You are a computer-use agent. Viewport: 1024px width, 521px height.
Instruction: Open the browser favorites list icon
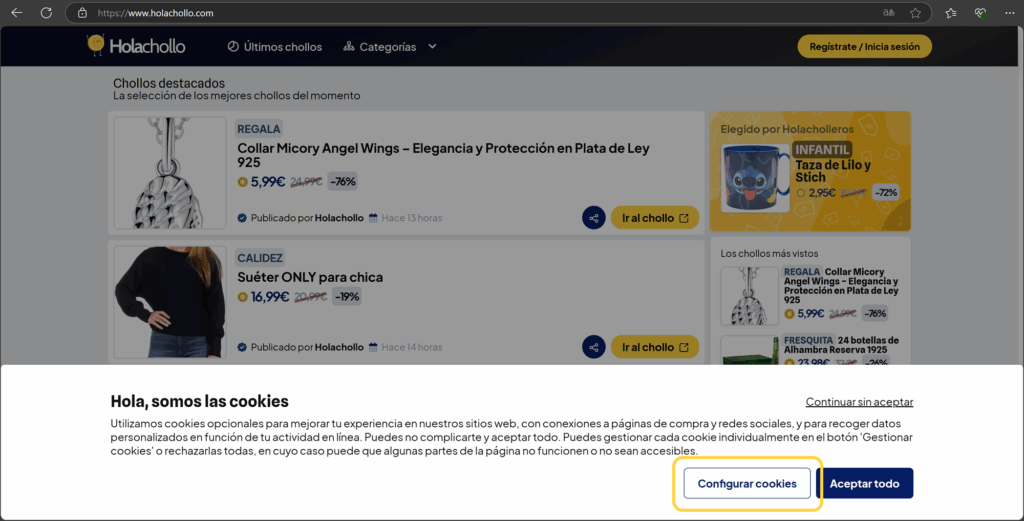click(x=950, y=13)
